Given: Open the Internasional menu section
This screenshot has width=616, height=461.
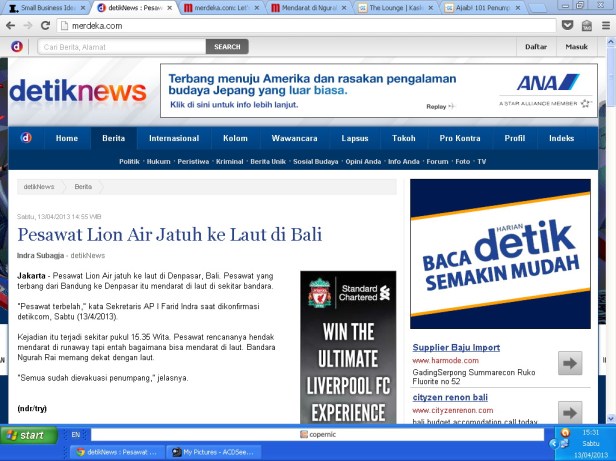Looking at the screenshot, I should (x=173, y=138).
